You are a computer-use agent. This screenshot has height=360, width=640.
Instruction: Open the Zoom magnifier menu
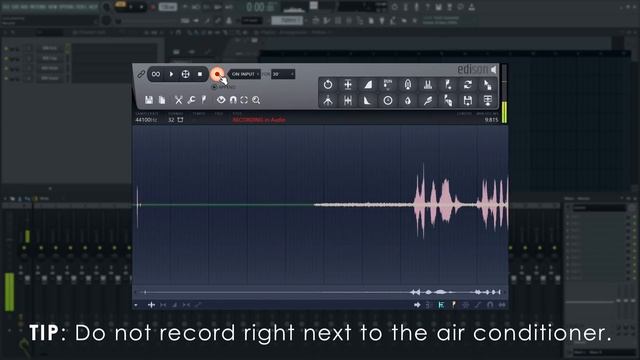tap(256, 100)
